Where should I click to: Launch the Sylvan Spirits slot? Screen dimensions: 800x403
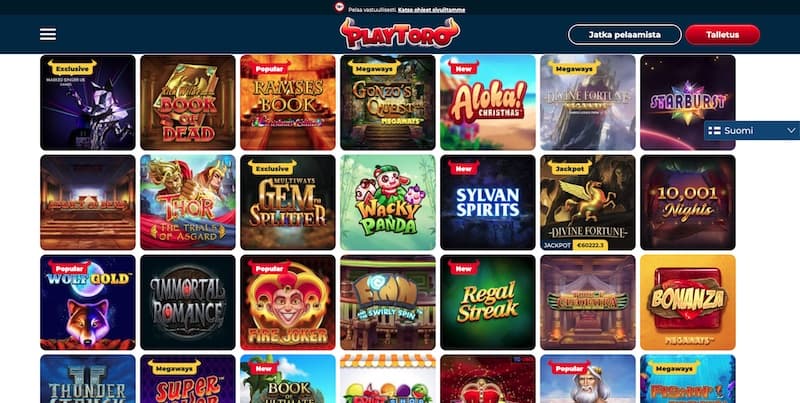[488, 203]
